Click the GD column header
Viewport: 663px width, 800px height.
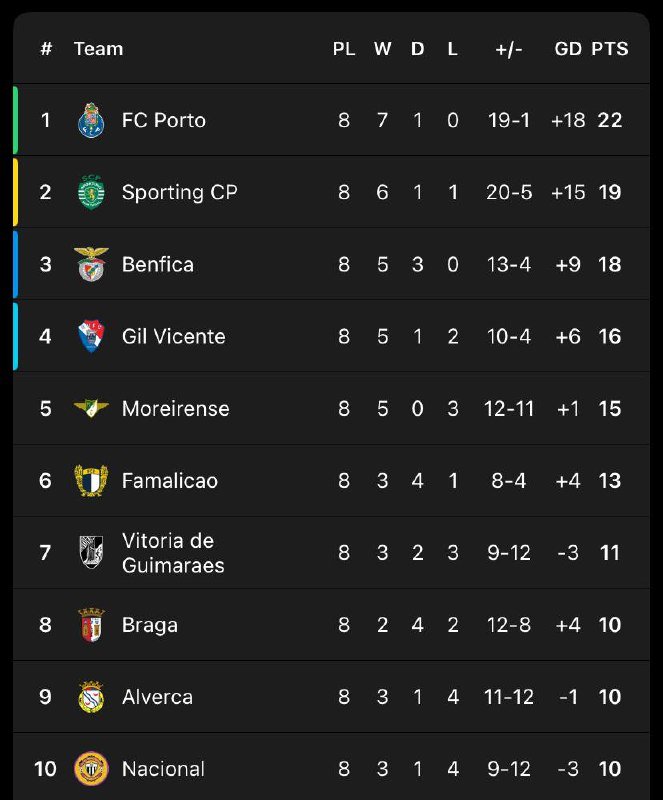click(568, 49)
